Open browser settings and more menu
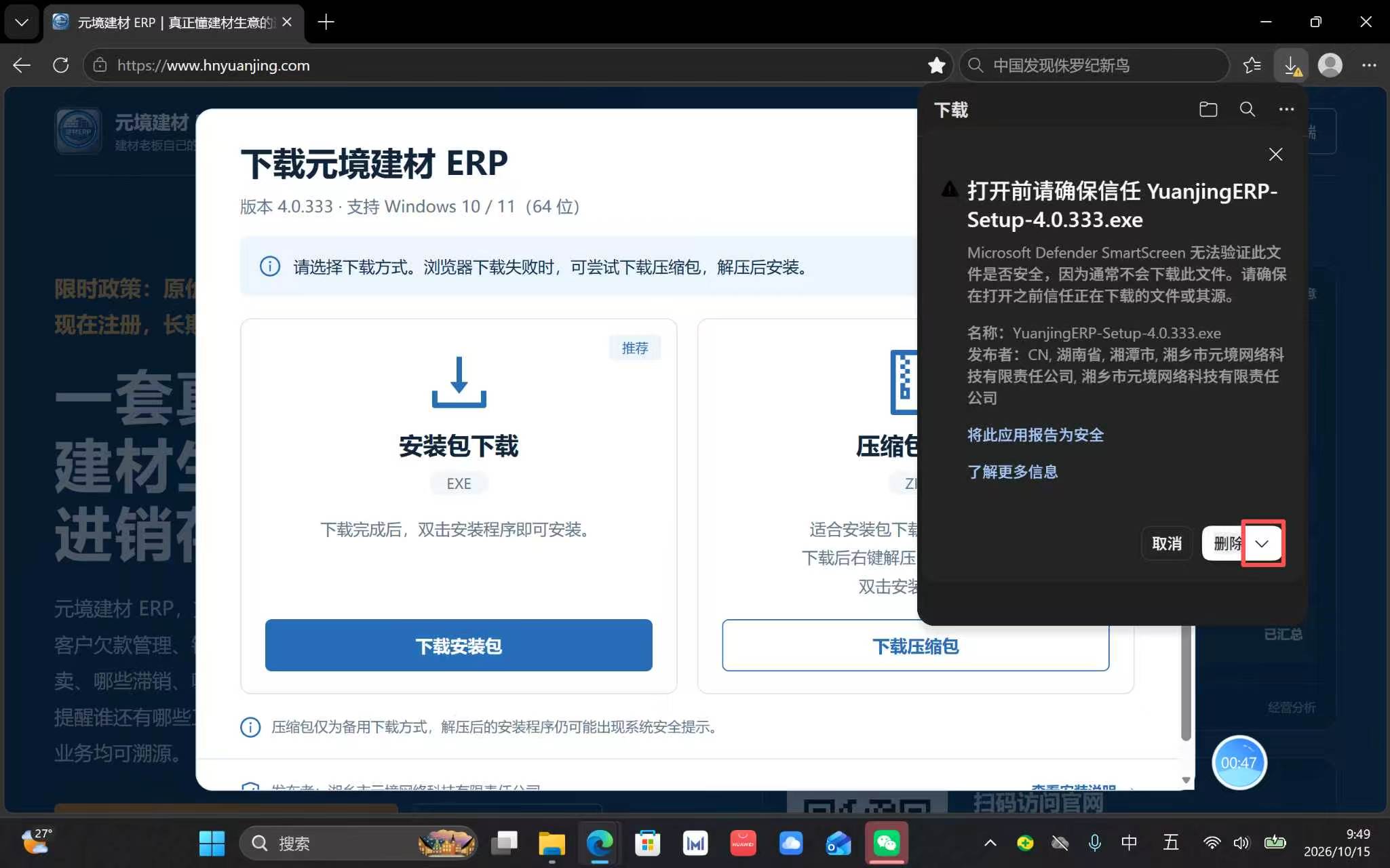This screenshot has width=1390, height=868. [x=1369, y=65]
